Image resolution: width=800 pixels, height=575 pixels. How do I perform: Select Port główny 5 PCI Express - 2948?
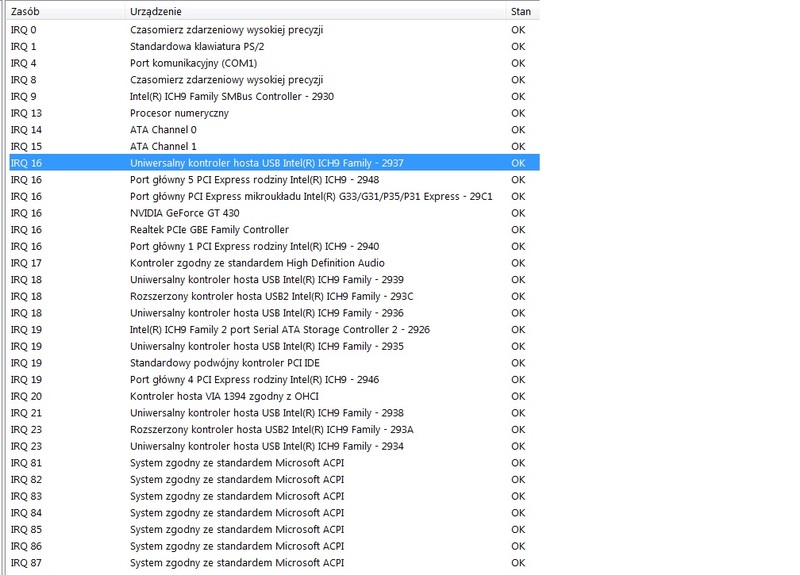(274, 180)
